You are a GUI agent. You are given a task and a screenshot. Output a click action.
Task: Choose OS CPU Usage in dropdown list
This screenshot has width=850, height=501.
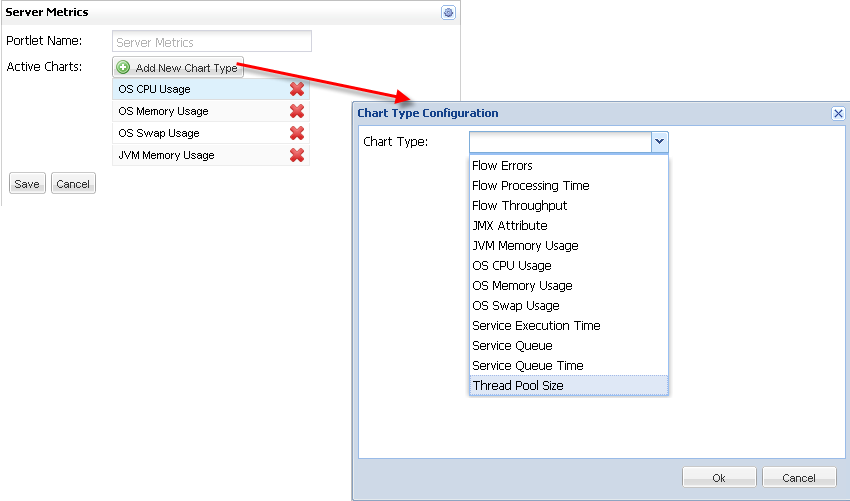tap(569, 266)
